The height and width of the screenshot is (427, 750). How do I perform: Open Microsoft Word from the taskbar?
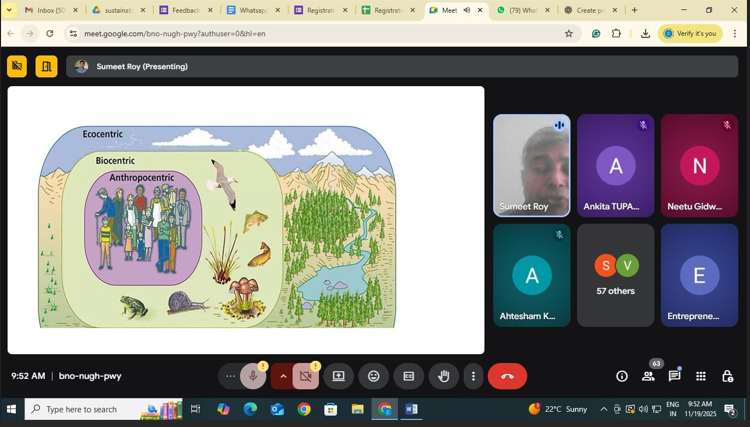(x=411, y=409)
